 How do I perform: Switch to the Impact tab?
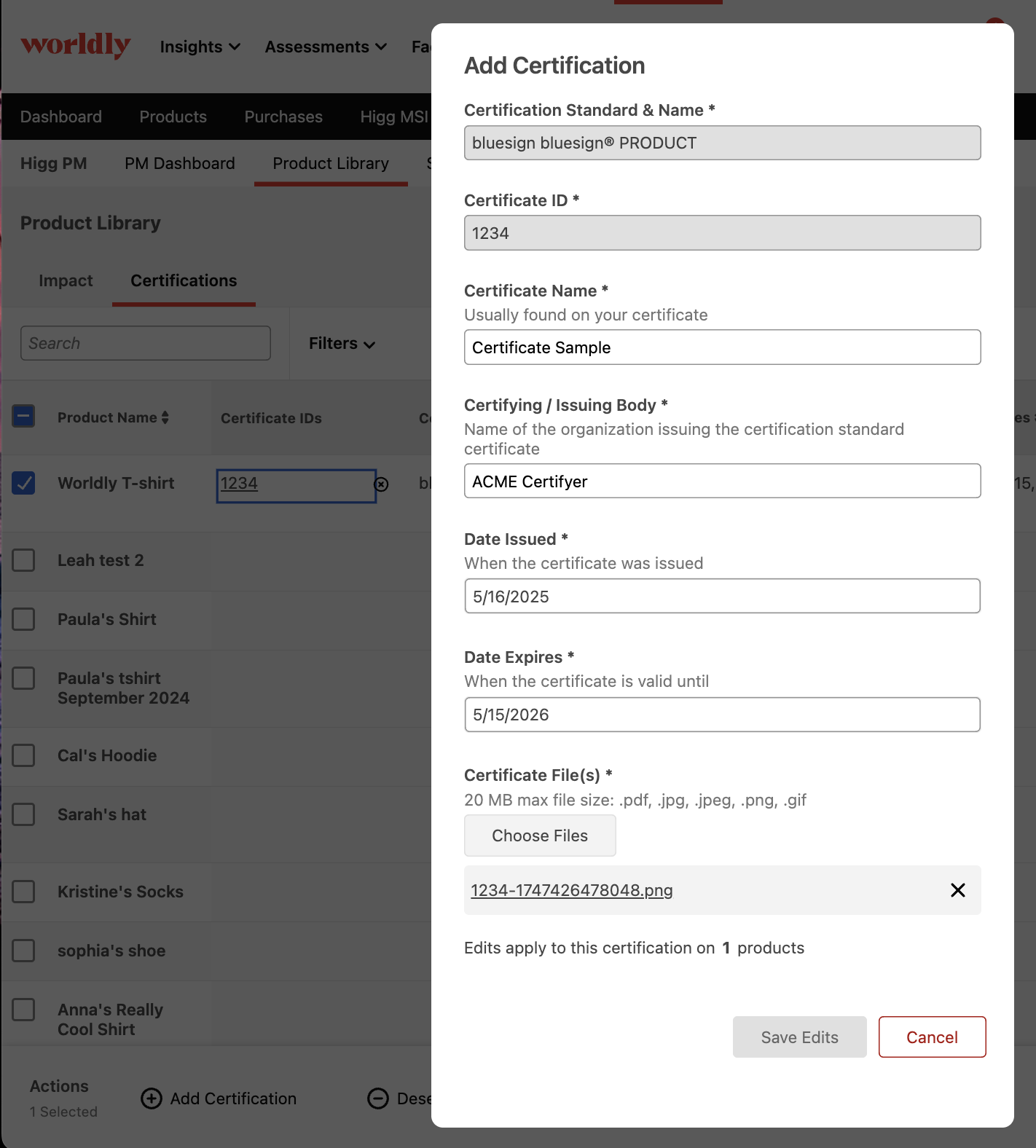66,280
